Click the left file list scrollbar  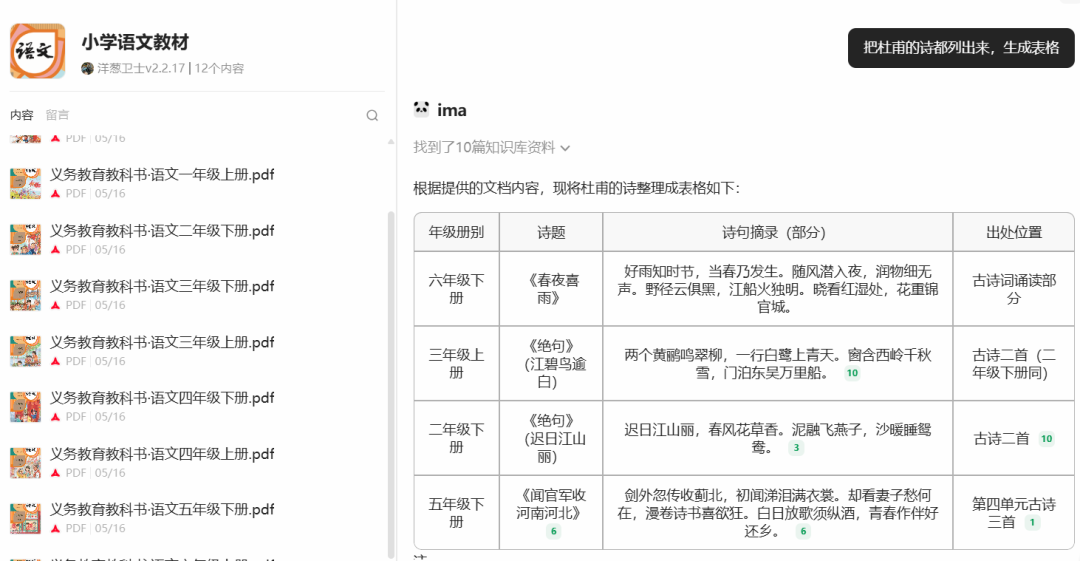coord(391,385)
